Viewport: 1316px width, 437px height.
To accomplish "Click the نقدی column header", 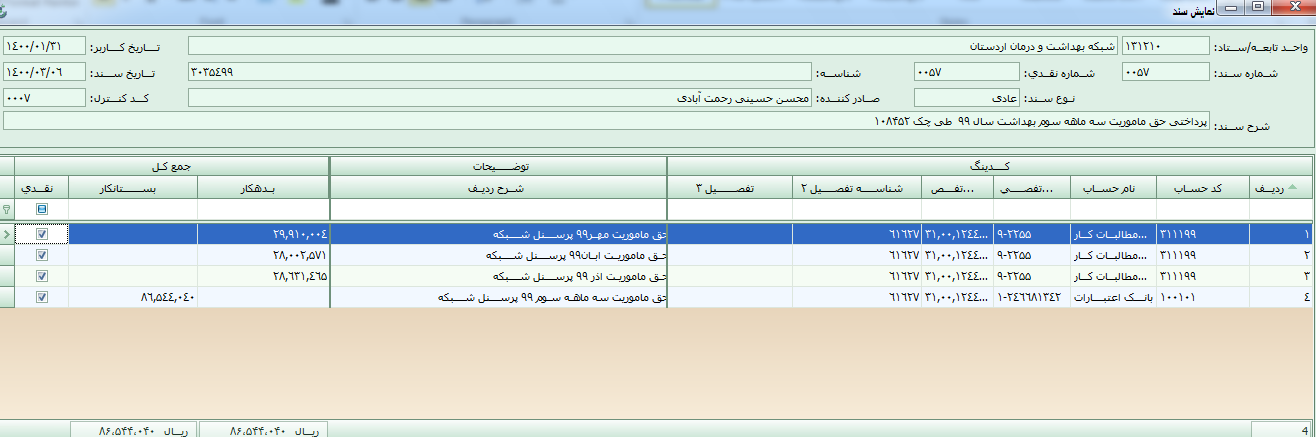I will tap(42, 187).
